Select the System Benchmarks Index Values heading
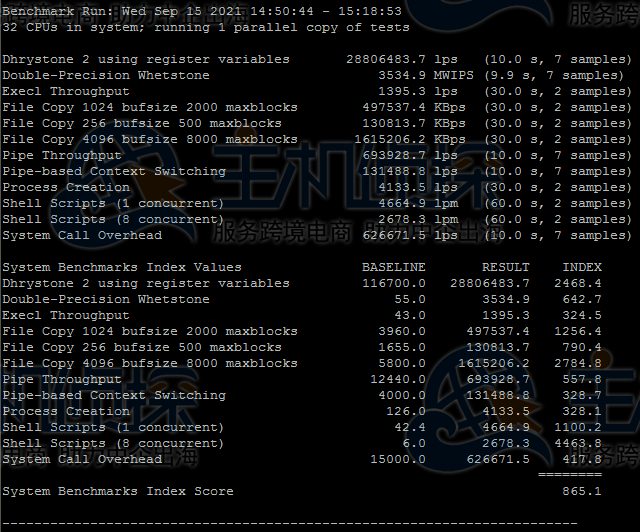This screenshot has width=640, height=532. [122, 267]
